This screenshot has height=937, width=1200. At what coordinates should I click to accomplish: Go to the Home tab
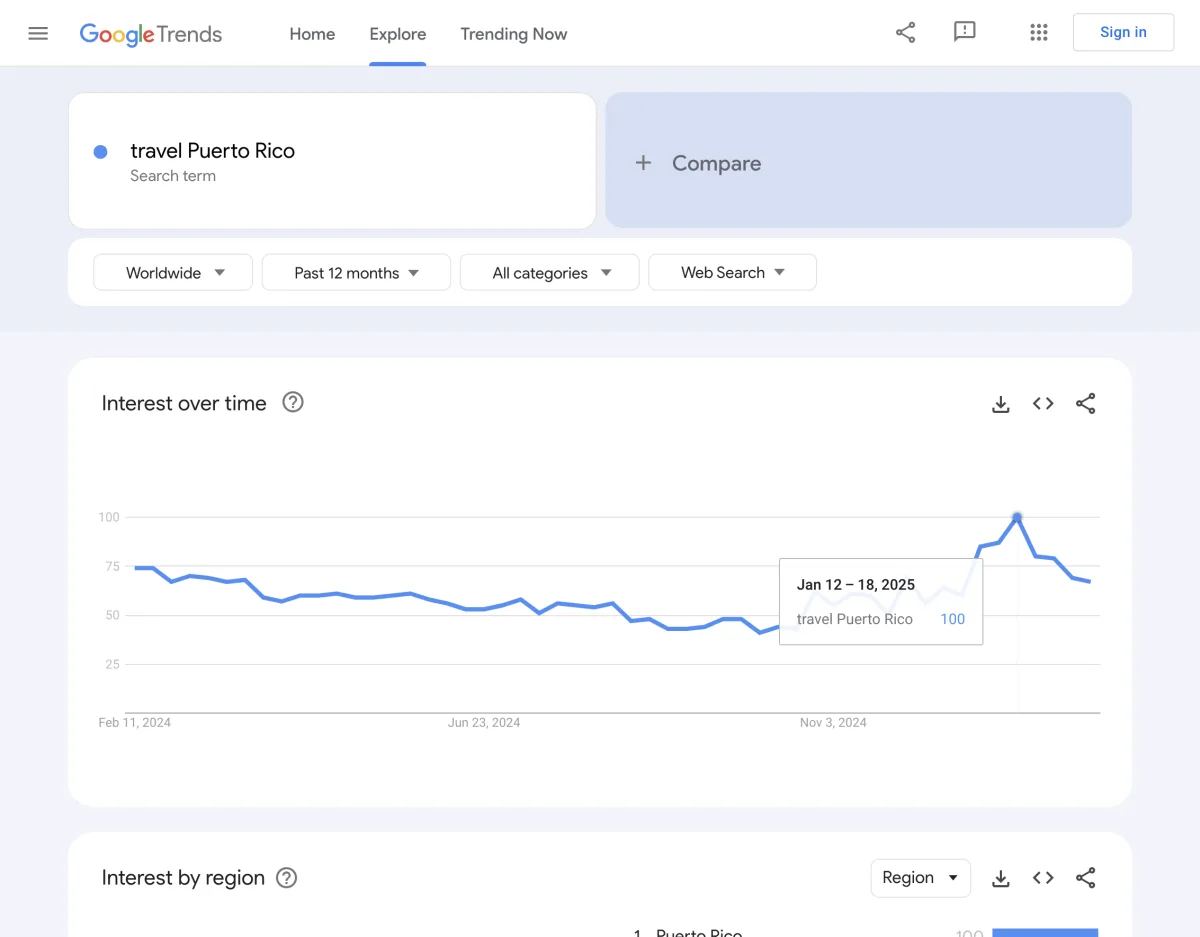312,34
